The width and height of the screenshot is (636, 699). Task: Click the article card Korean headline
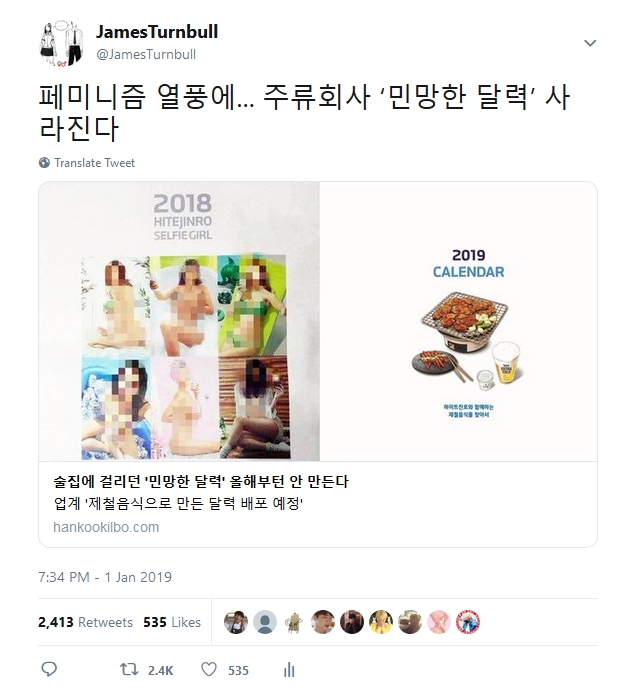[201, 481]
